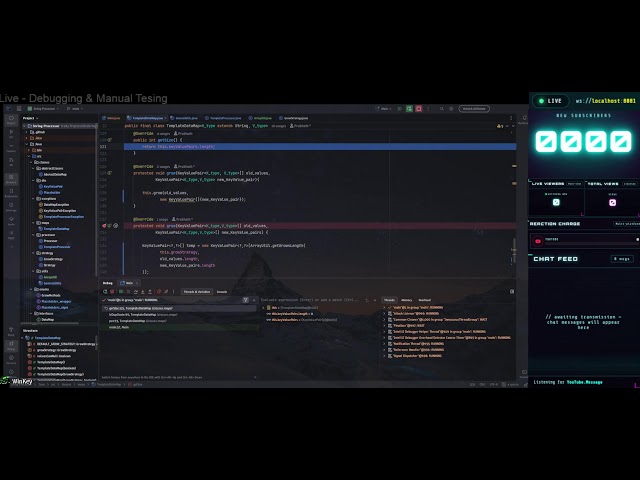This screenshot has width=640, height=480.
Task: Switch to the Memory tab in debugger
Action: (x=407, y=300)
